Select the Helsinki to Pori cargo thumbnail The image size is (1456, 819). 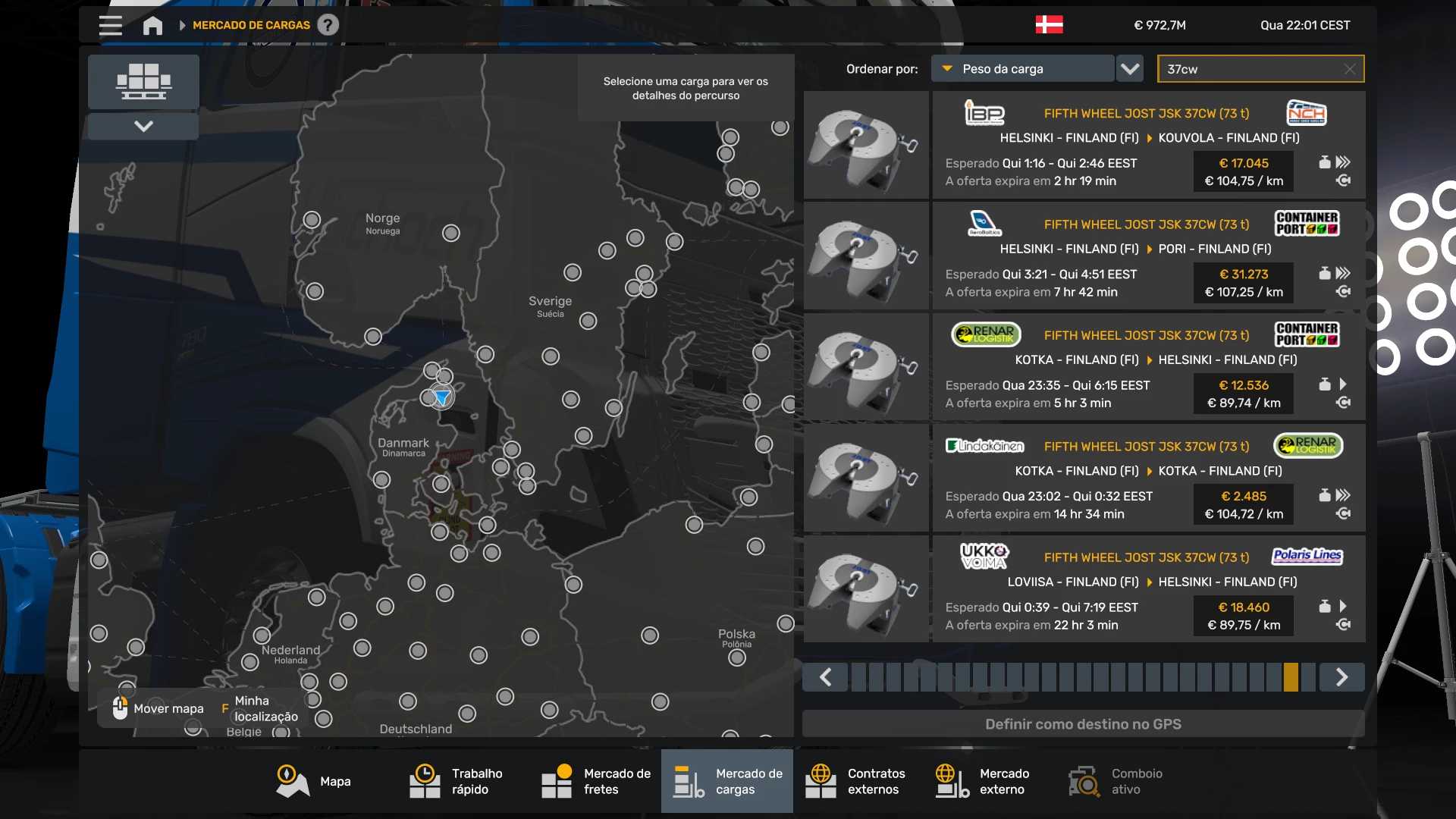[866, 256]
